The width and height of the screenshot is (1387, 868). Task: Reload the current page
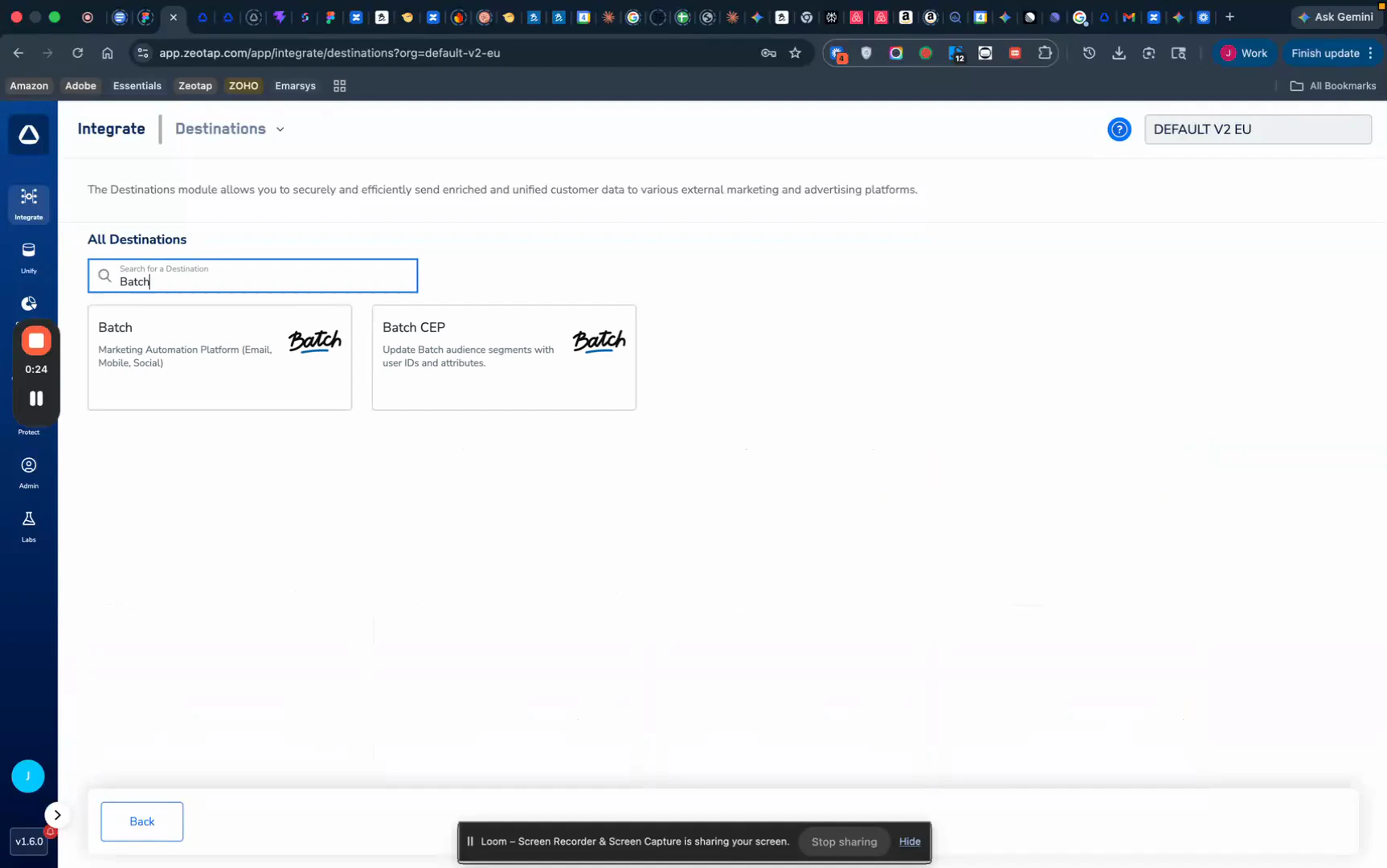click(x=78, y=53)
